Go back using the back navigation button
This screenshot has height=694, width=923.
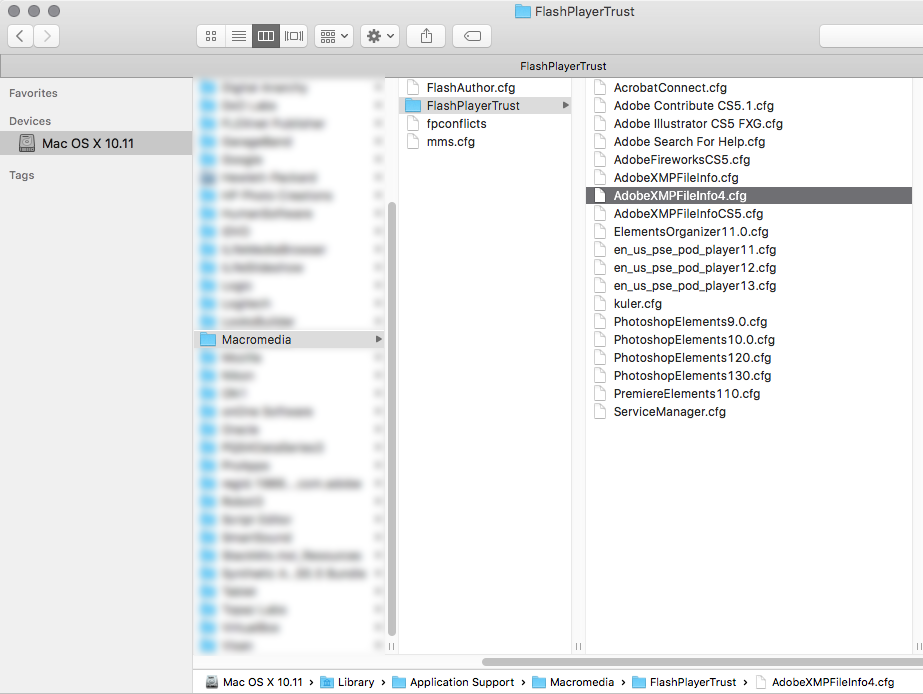click(20, 35)
